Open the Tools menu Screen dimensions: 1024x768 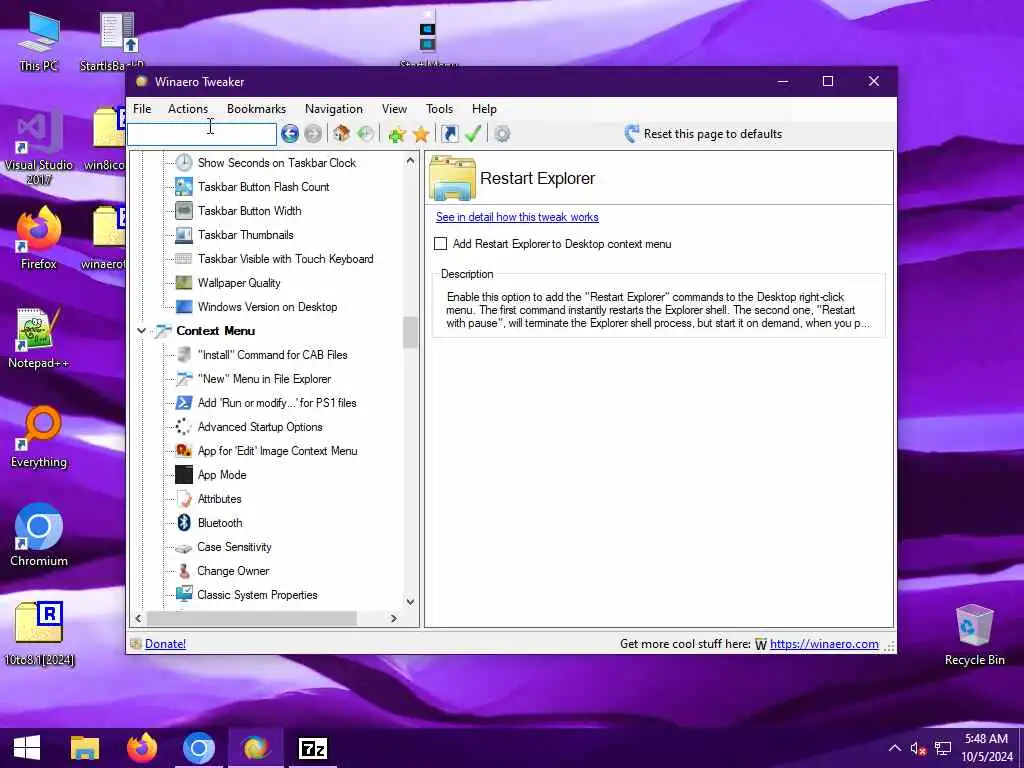[x=440, y=109]
